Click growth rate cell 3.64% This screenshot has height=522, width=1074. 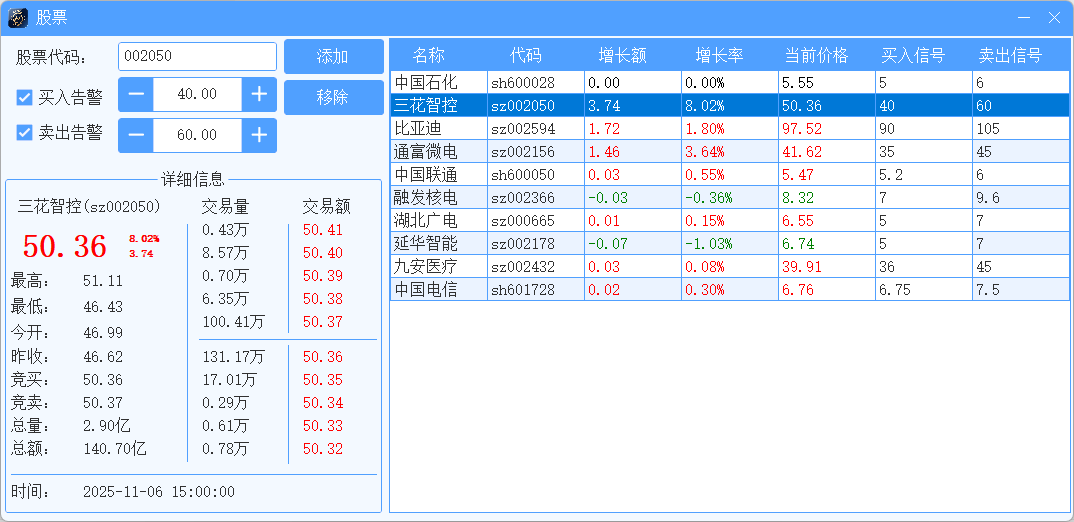coord(730,151)
